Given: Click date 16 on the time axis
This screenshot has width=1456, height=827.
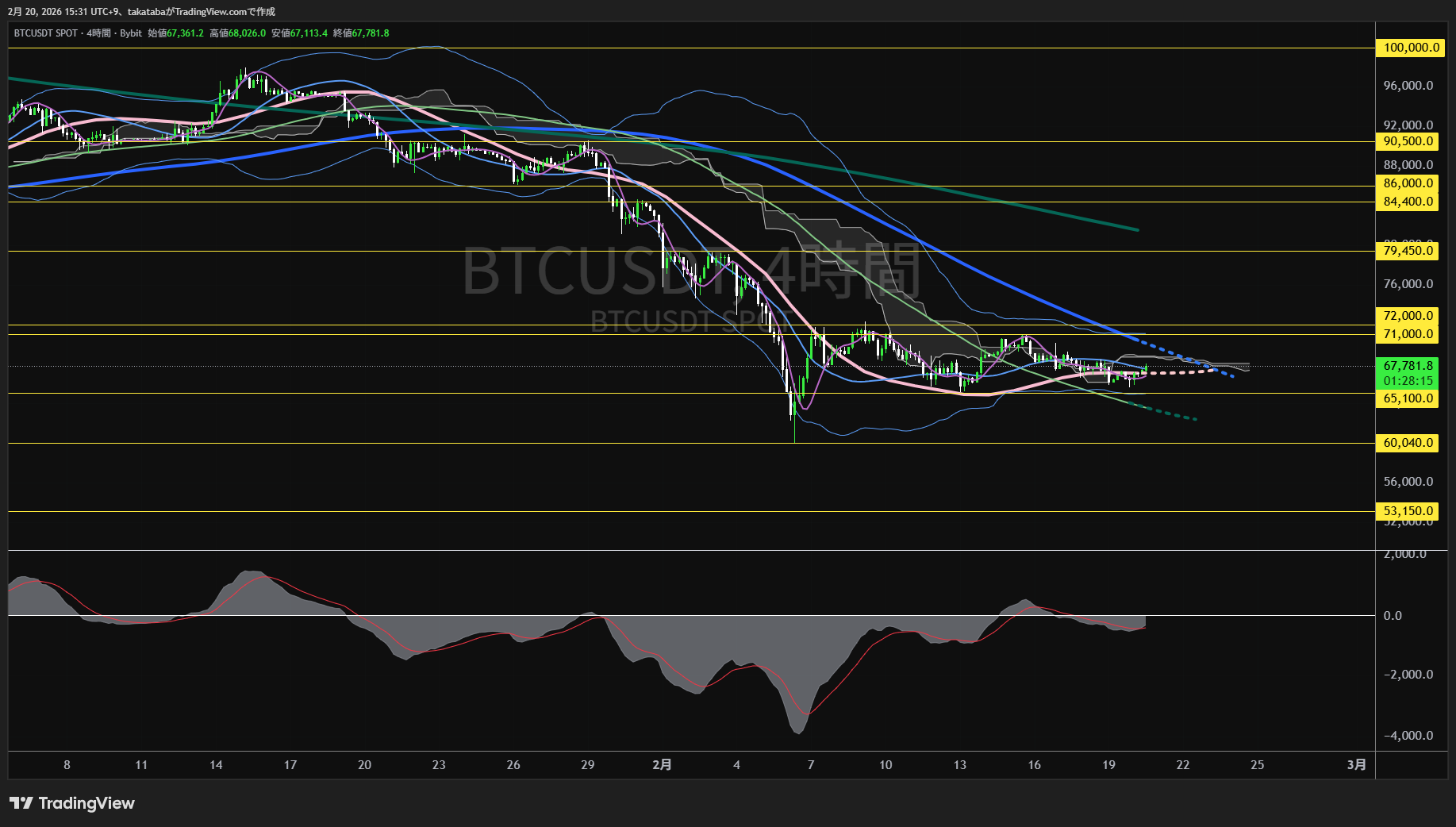Looking at the screenshot, I should [1035, 765].
